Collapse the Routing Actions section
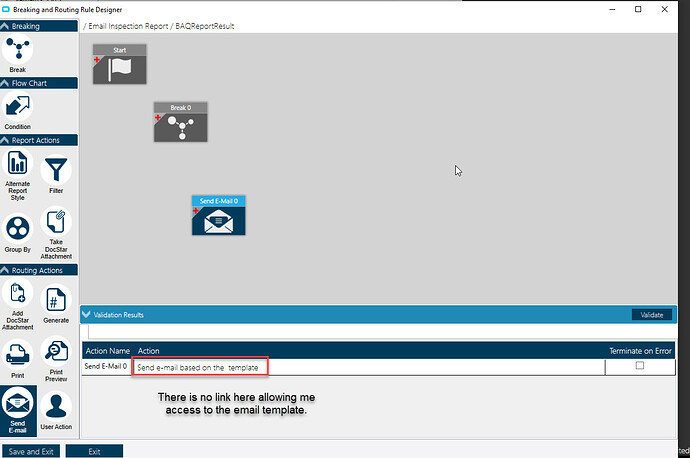This screenshot has width=690, height=458. pyautogui.click(x=5, y=270)
